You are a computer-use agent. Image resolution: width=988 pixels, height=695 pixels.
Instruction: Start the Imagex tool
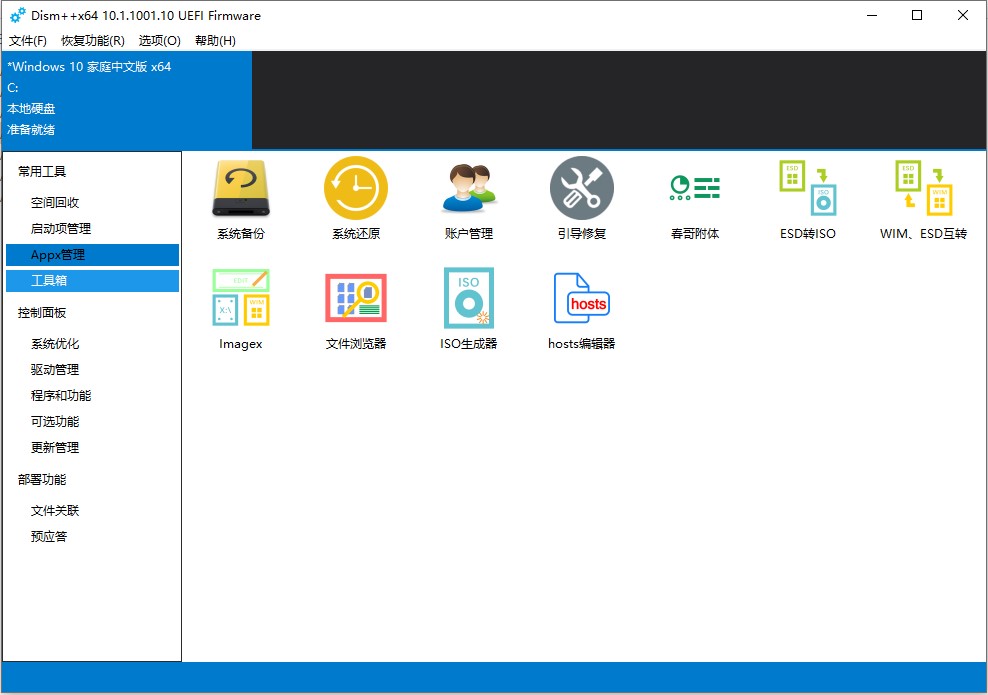click(x=241, y=307)
